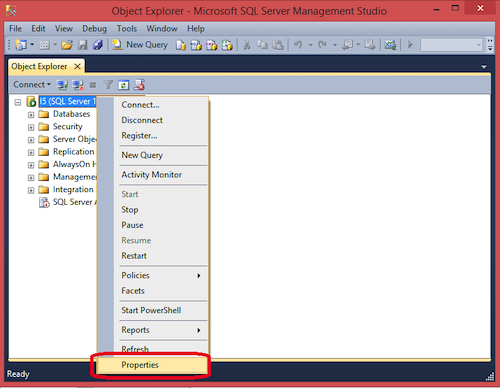Image resolution: width=500 pixels, height=388 pixels.
Task: Open the Connect dropdown in Object Explorer
Action: [x=32, y=85]
